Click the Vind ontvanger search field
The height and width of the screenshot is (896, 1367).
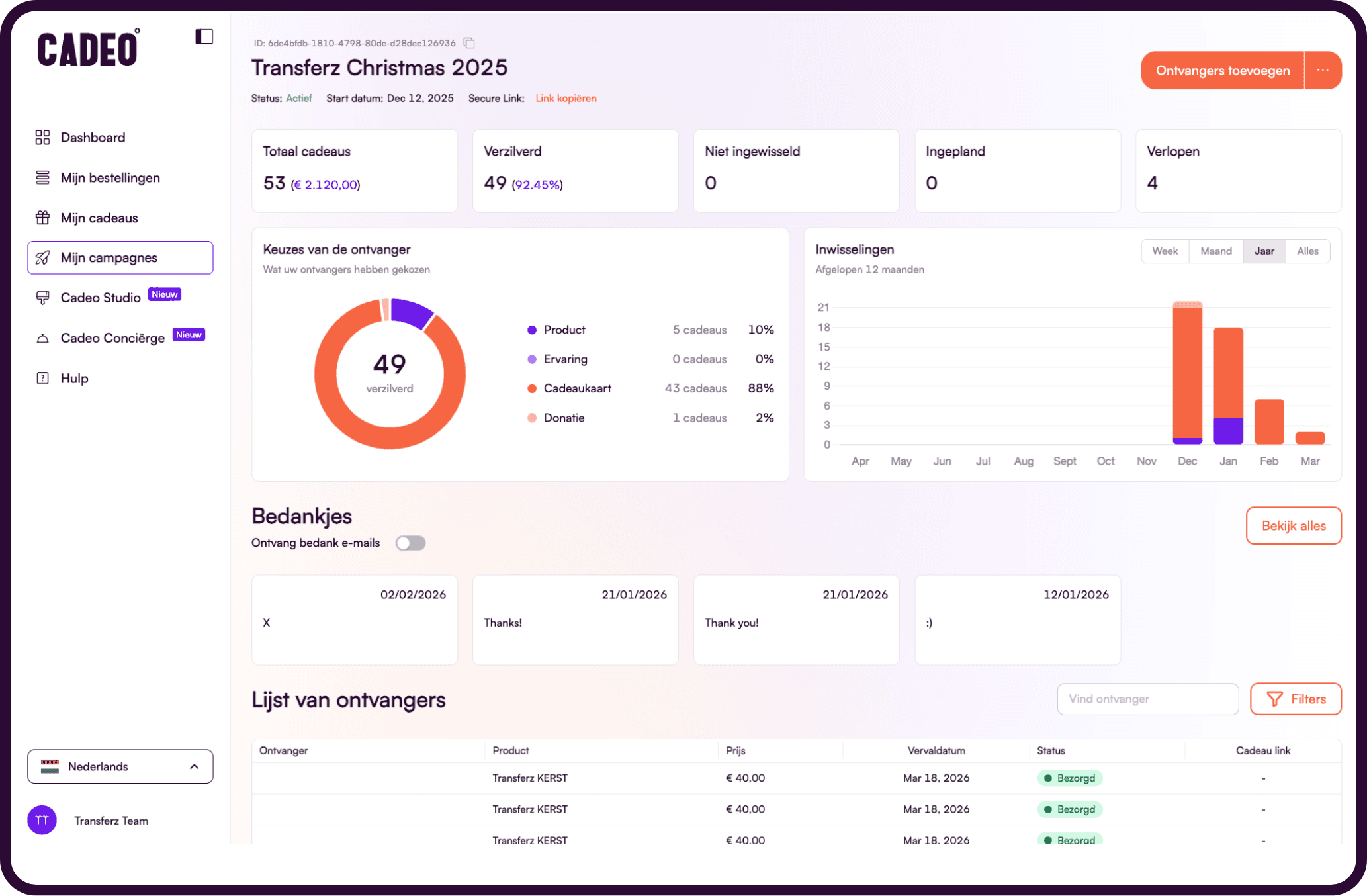1148,699
